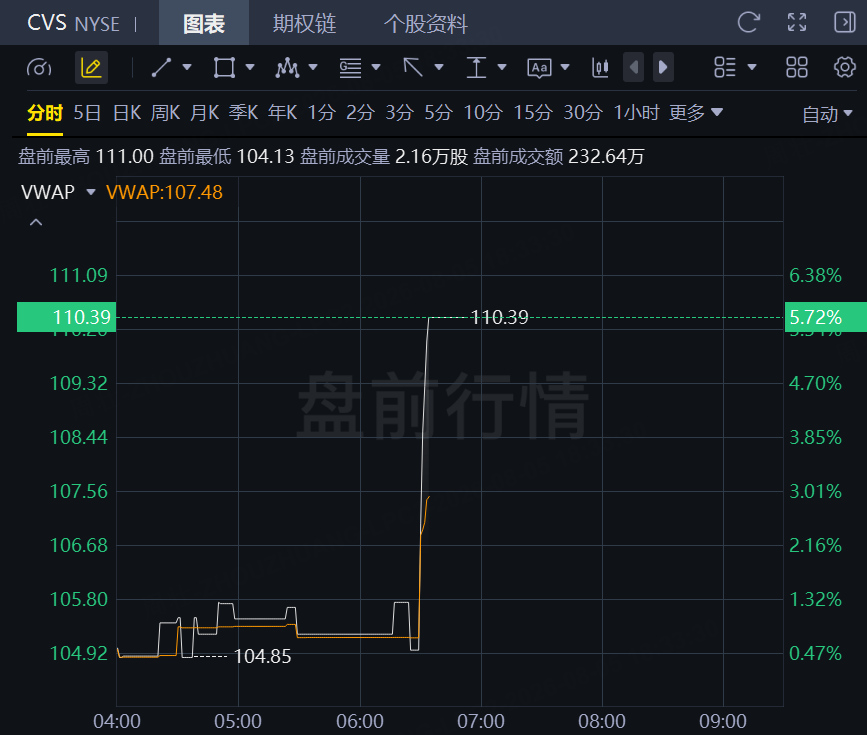
Task: Open the four-grid multi-chart icon
Action: [x=797, y=67]
